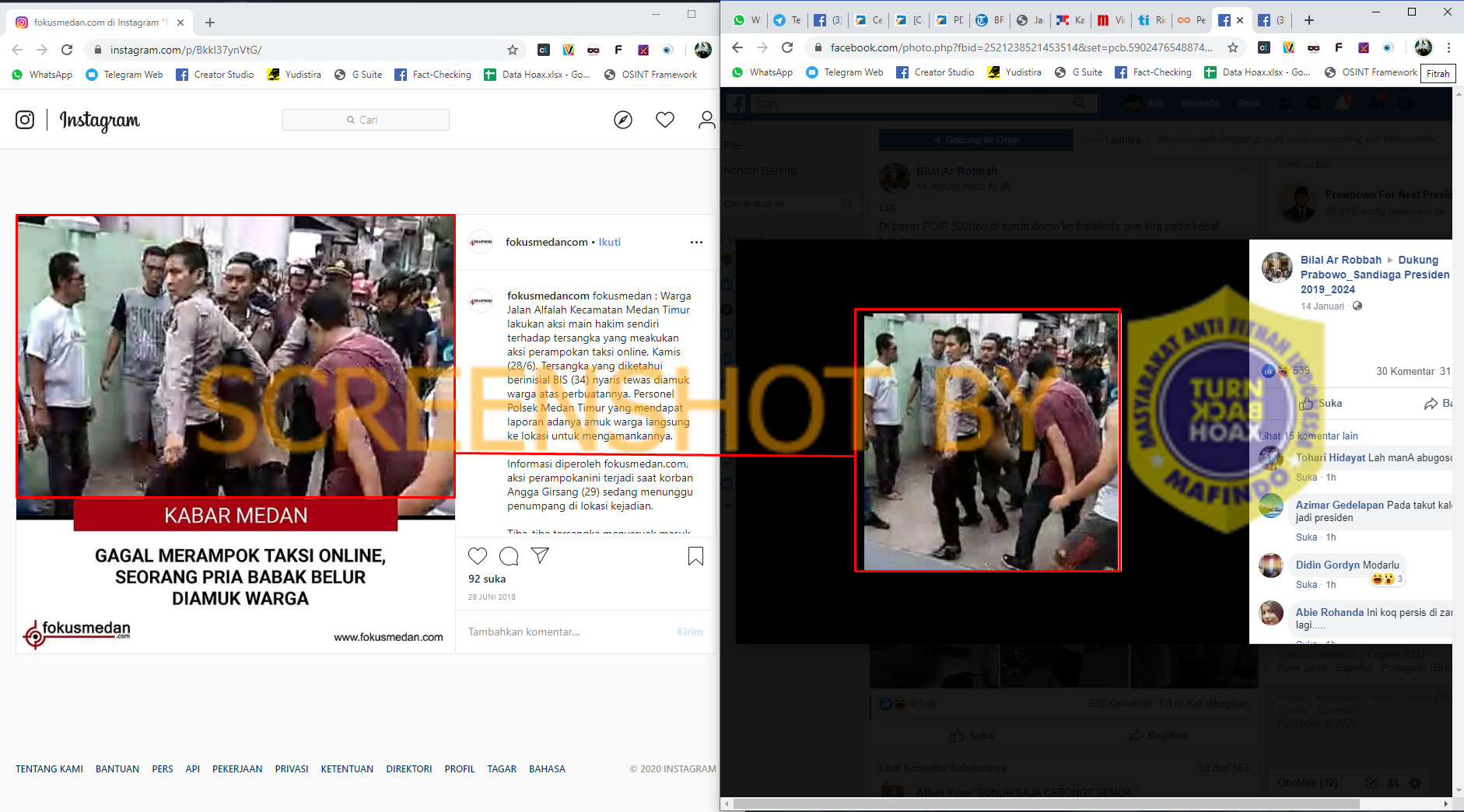The image size is (1464, 812).
Task: Share the post via paper plane icon
Action: (540, 555)
